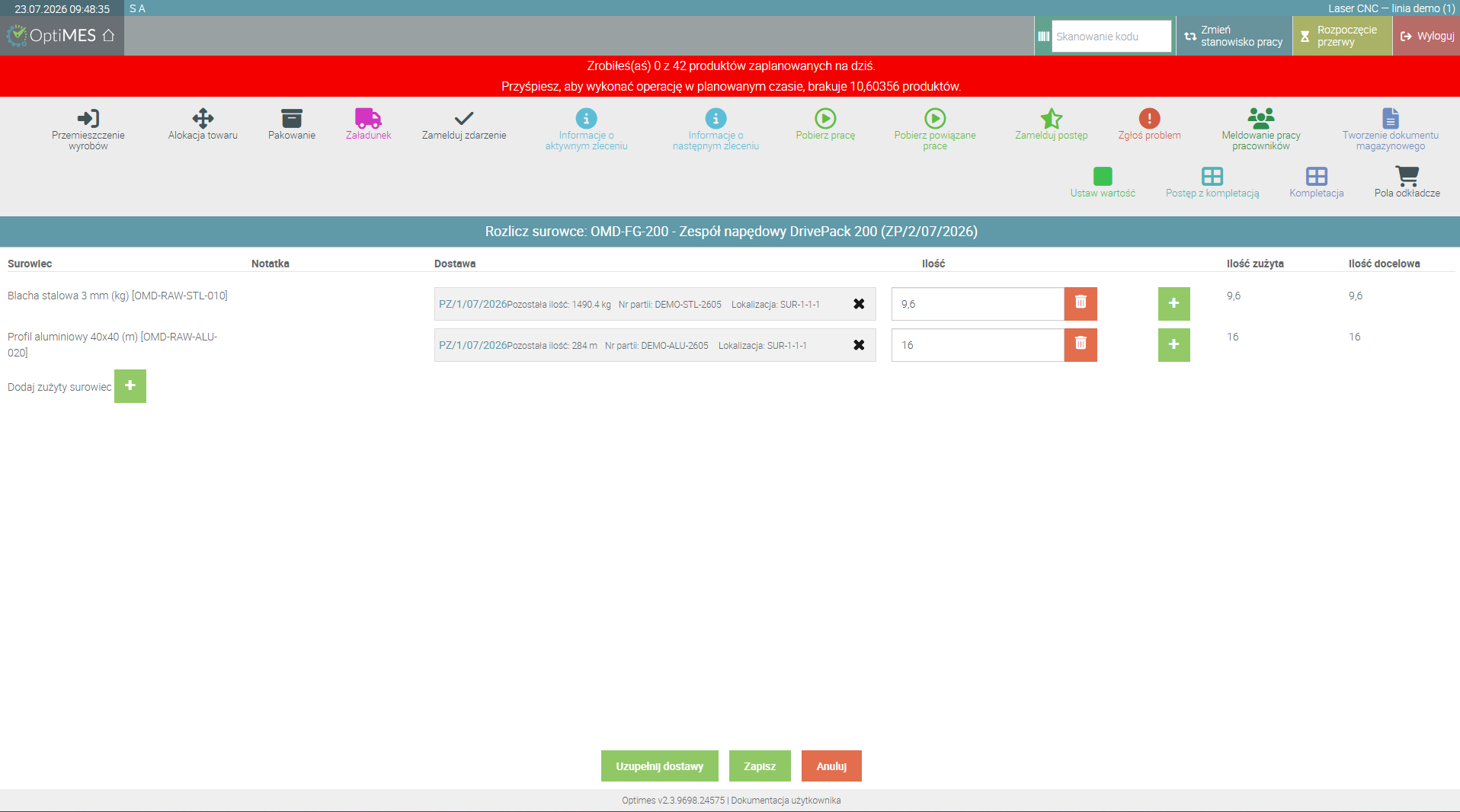Screen dimensions: 1460x812
Task: Start Pobierz powiązane prace
Action: pyautogui.click(x=935, y=129)
